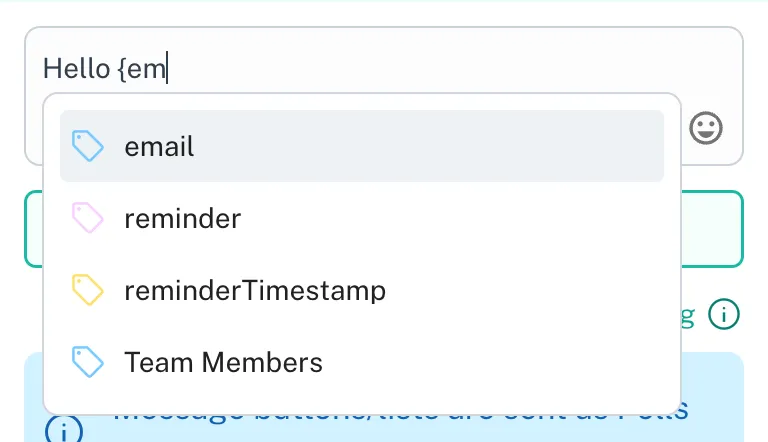Choose "reminder" from the suggestion list

[x=182, y=218]
